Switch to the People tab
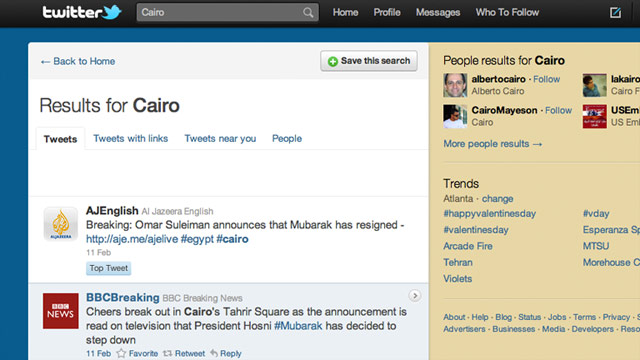The width and height of the screenshot is (640, 360). (x=287, y=139)
